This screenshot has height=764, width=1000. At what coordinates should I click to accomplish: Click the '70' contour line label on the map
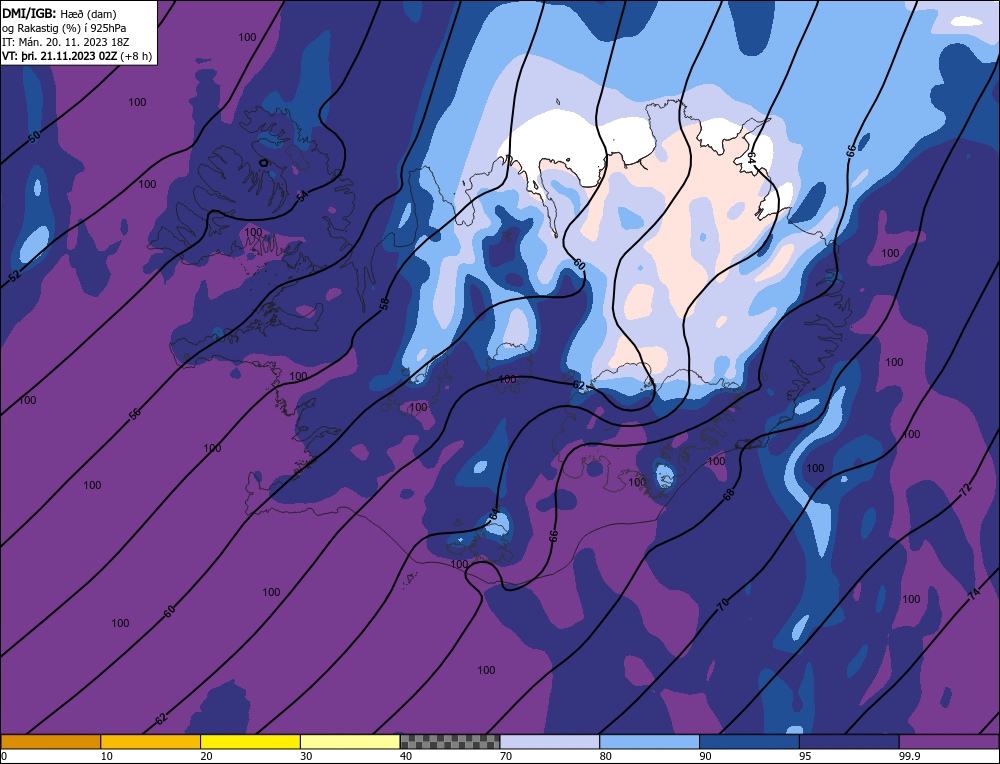723,604
